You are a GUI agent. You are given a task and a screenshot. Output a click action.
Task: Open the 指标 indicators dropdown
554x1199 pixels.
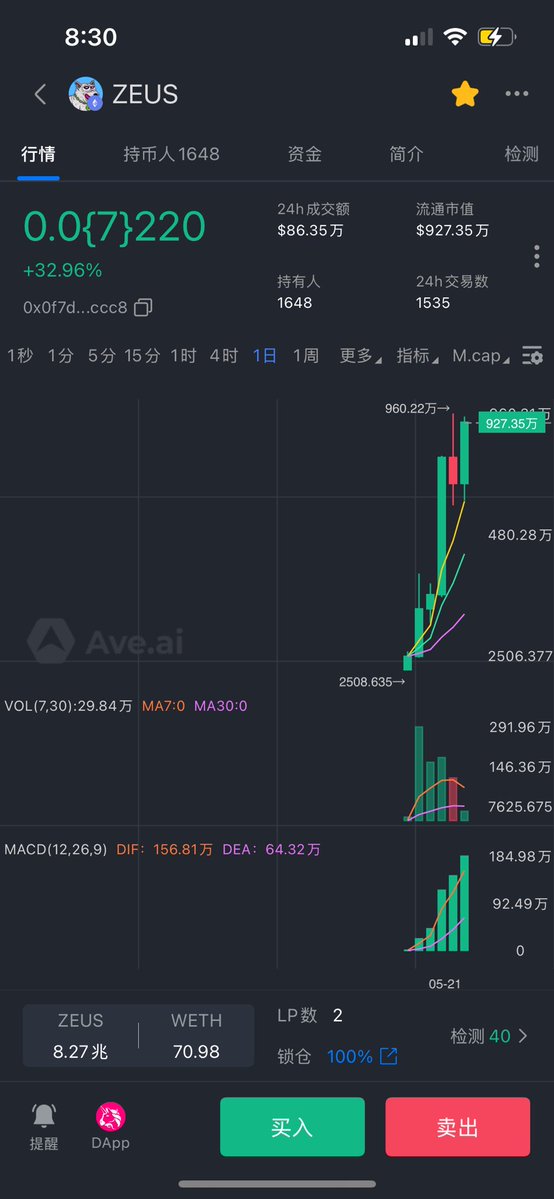point(417,356)
